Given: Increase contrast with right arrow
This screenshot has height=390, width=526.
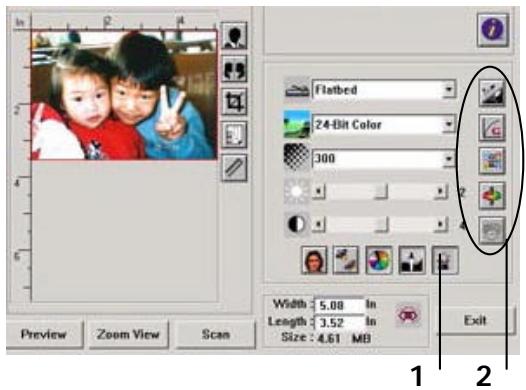Looking at the screenshot, I should coord(440,225).
